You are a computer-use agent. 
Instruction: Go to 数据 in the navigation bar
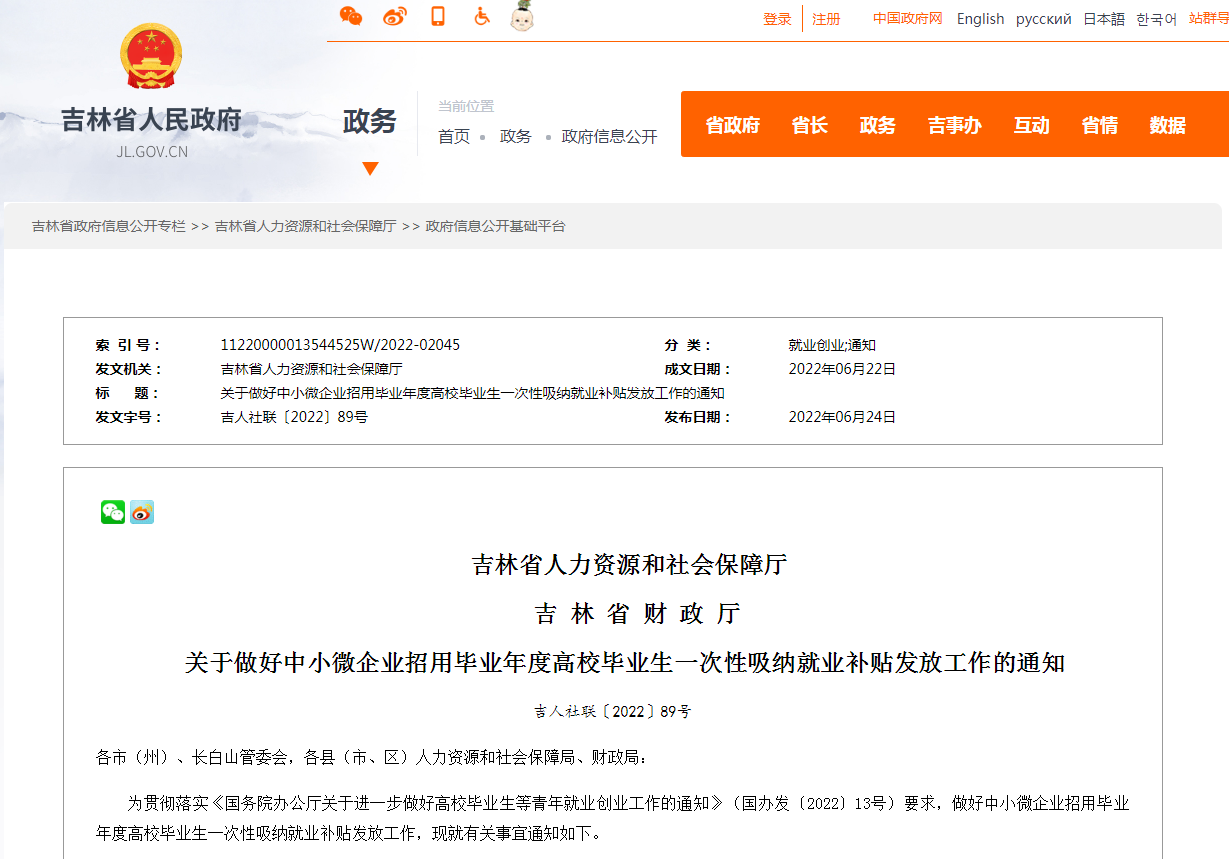[1167, 125]
